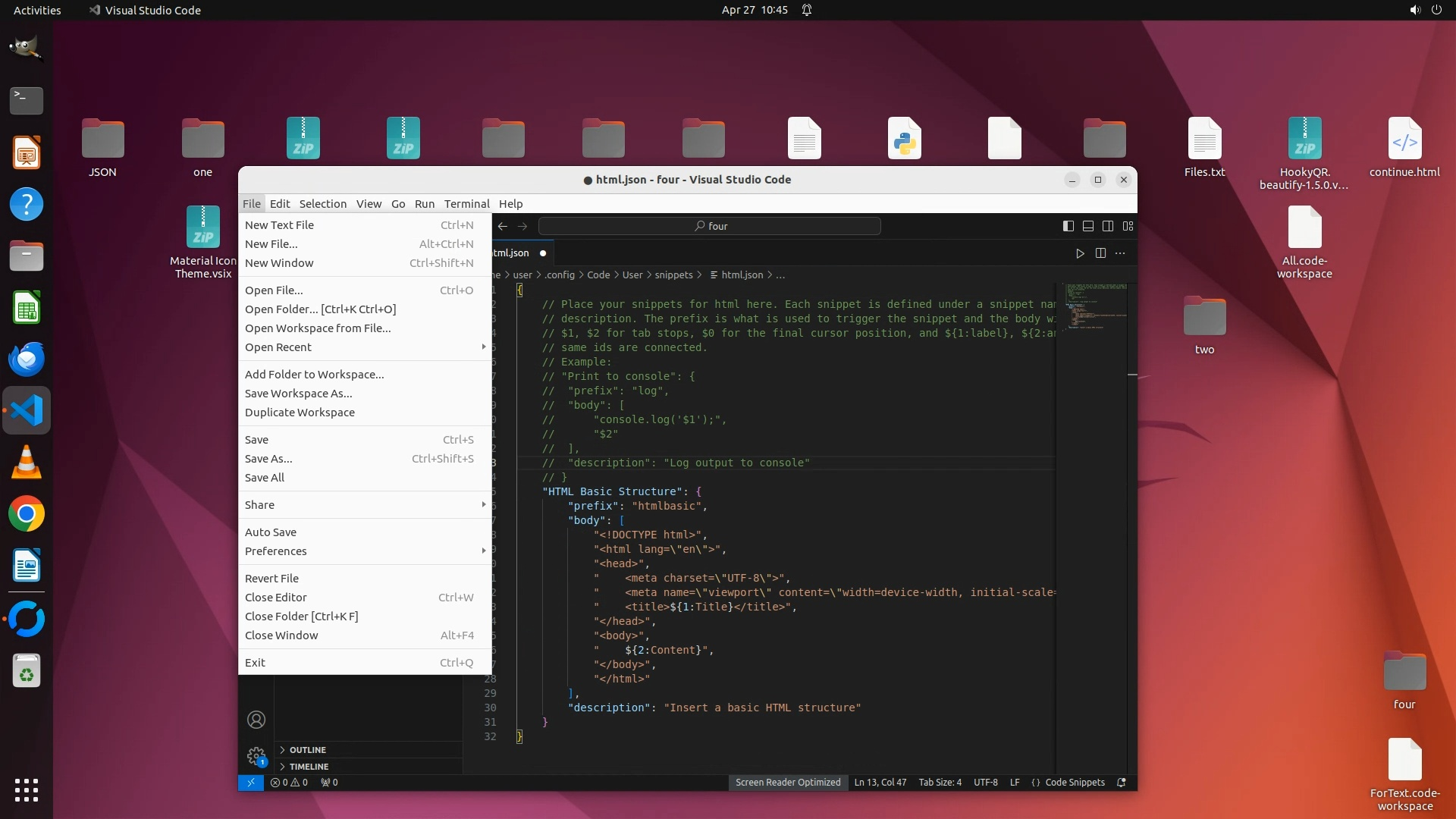Click the Accounts icon in activity bar
This screenshot has width=1456, height=819.
256,720
